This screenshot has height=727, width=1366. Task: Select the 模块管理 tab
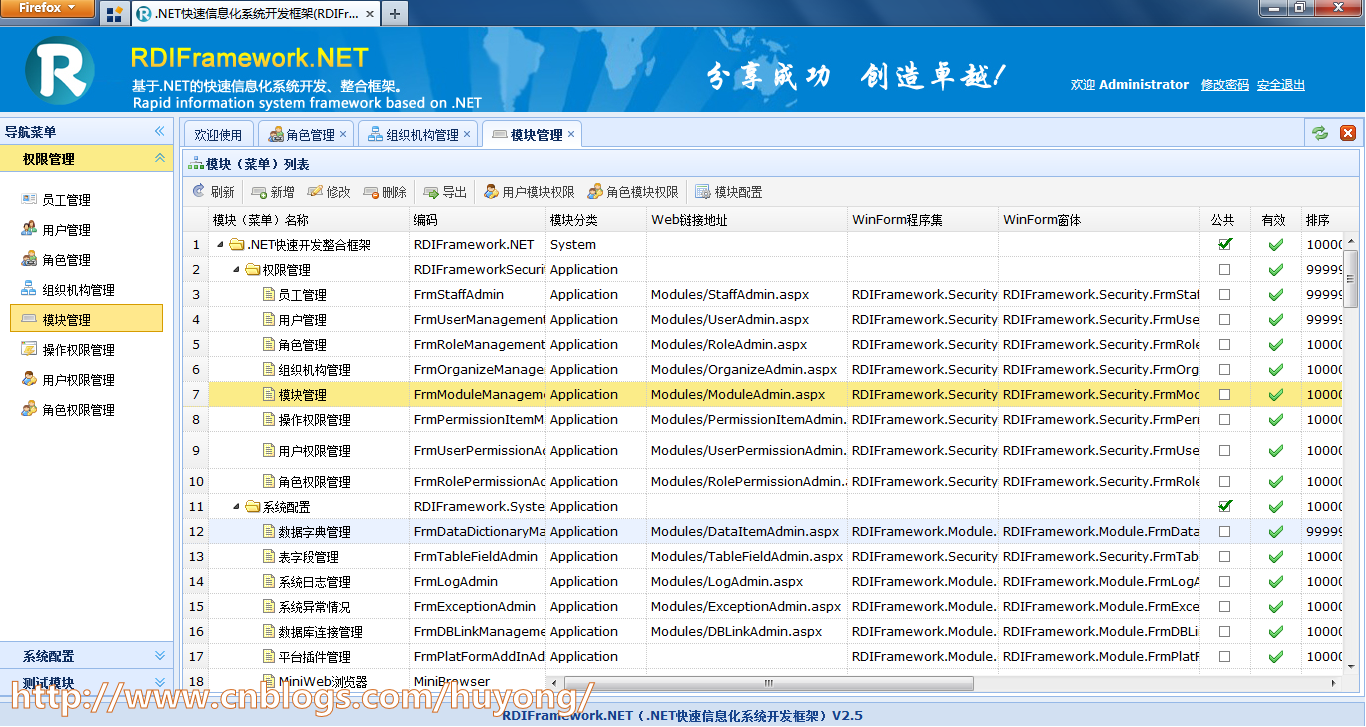(531, 134)
